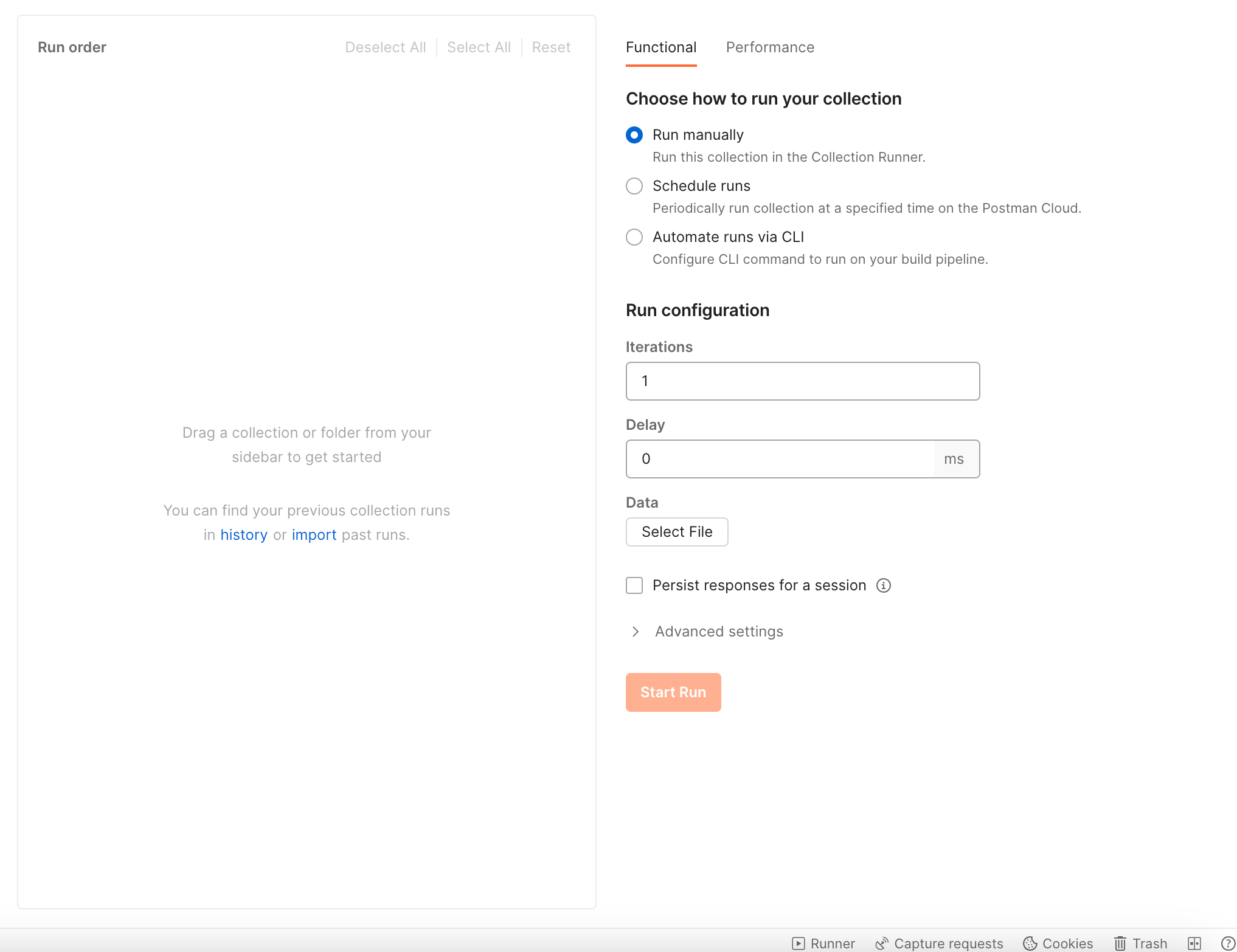The height and width of the screenshot is (952, 1237).
Task: Open the Functional tab
Action: tap(660, 47)
